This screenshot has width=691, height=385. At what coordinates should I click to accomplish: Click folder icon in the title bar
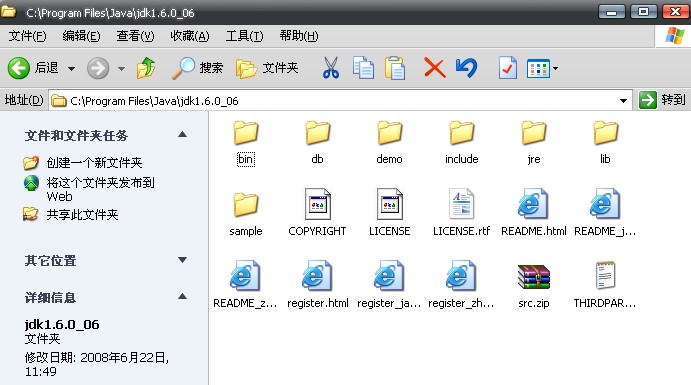click(x=9, y=11)
